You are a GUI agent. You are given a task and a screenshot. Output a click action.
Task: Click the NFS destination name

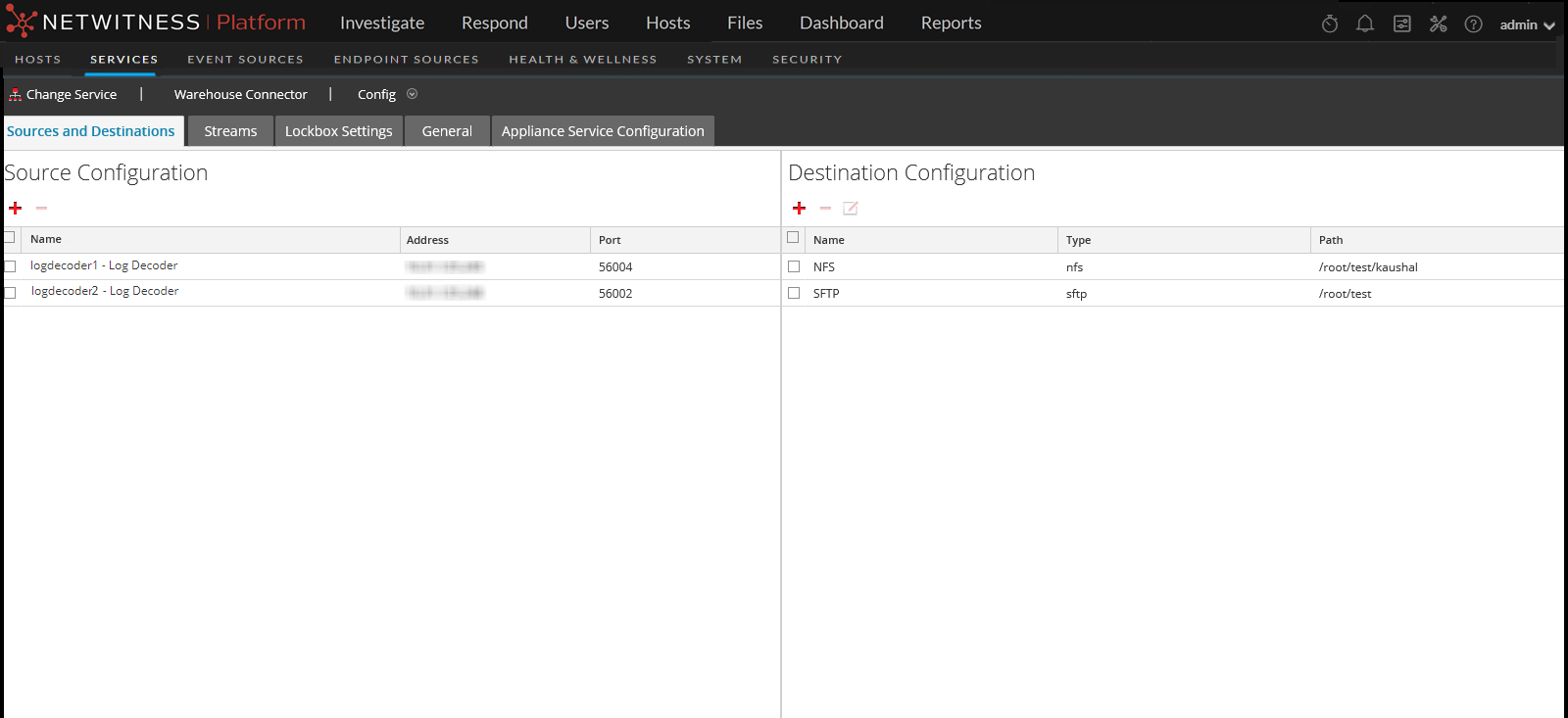824,266
